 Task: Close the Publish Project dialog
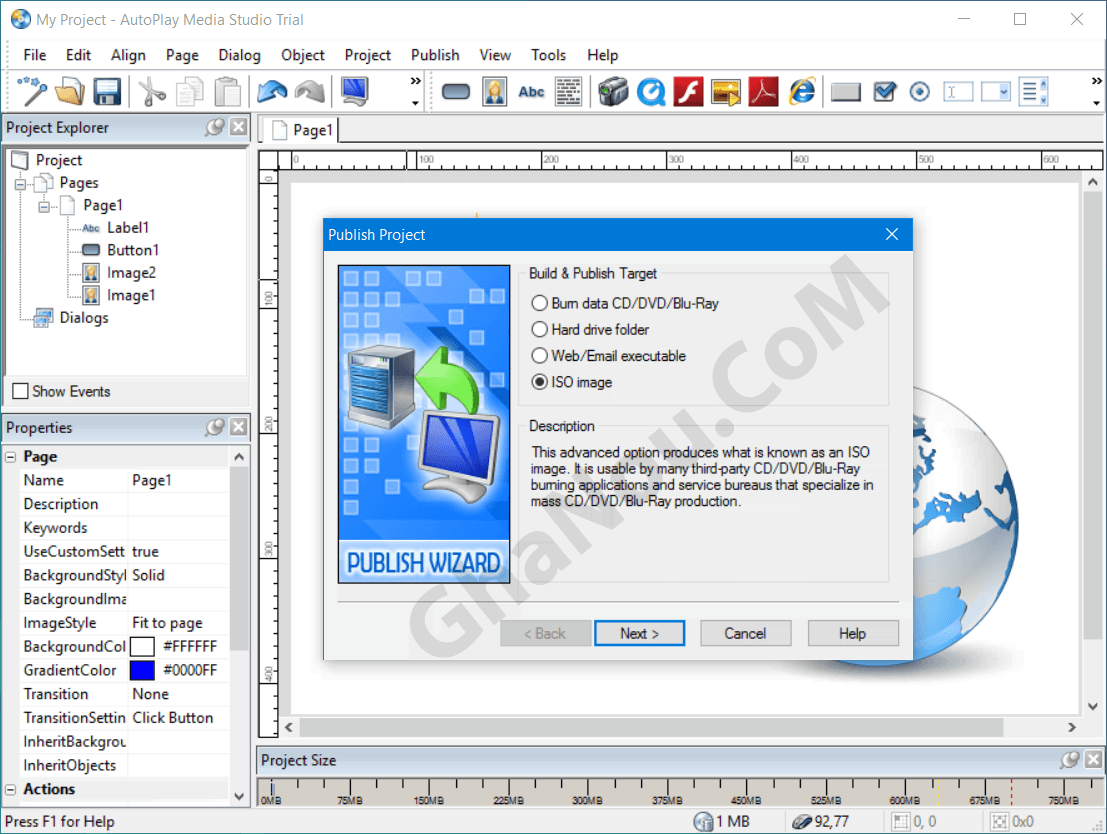[892, 234]
